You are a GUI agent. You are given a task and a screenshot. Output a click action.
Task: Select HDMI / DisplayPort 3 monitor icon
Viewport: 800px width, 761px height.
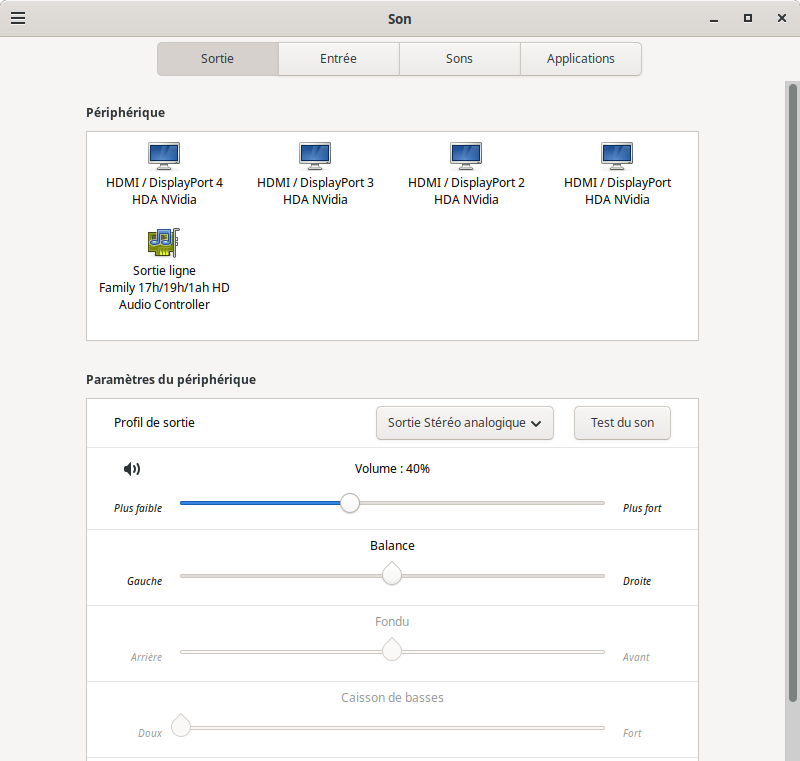(x=315, y=155)
